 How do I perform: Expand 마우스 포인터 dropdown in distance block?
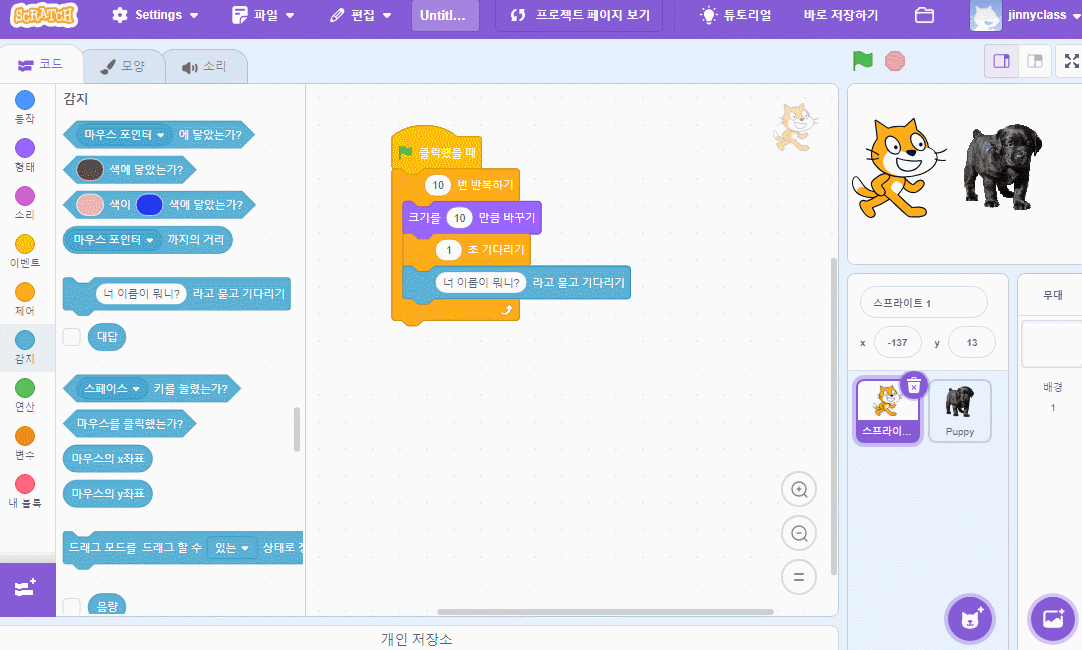[113, 239]
